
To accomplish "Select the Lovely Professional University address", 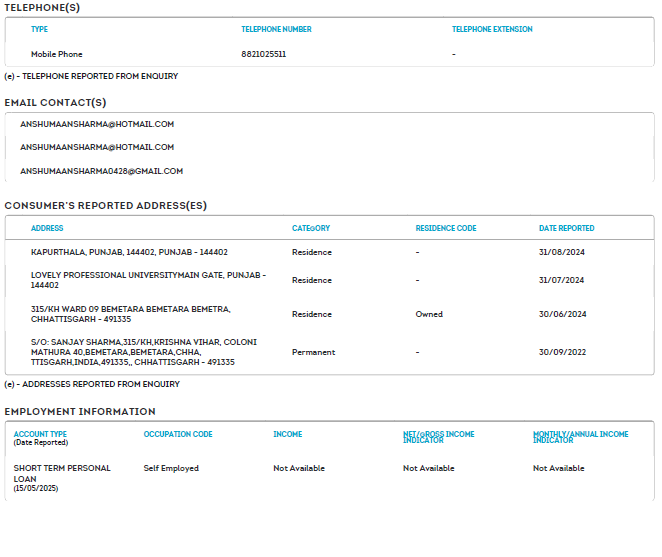I will click(x=148, y=279).
